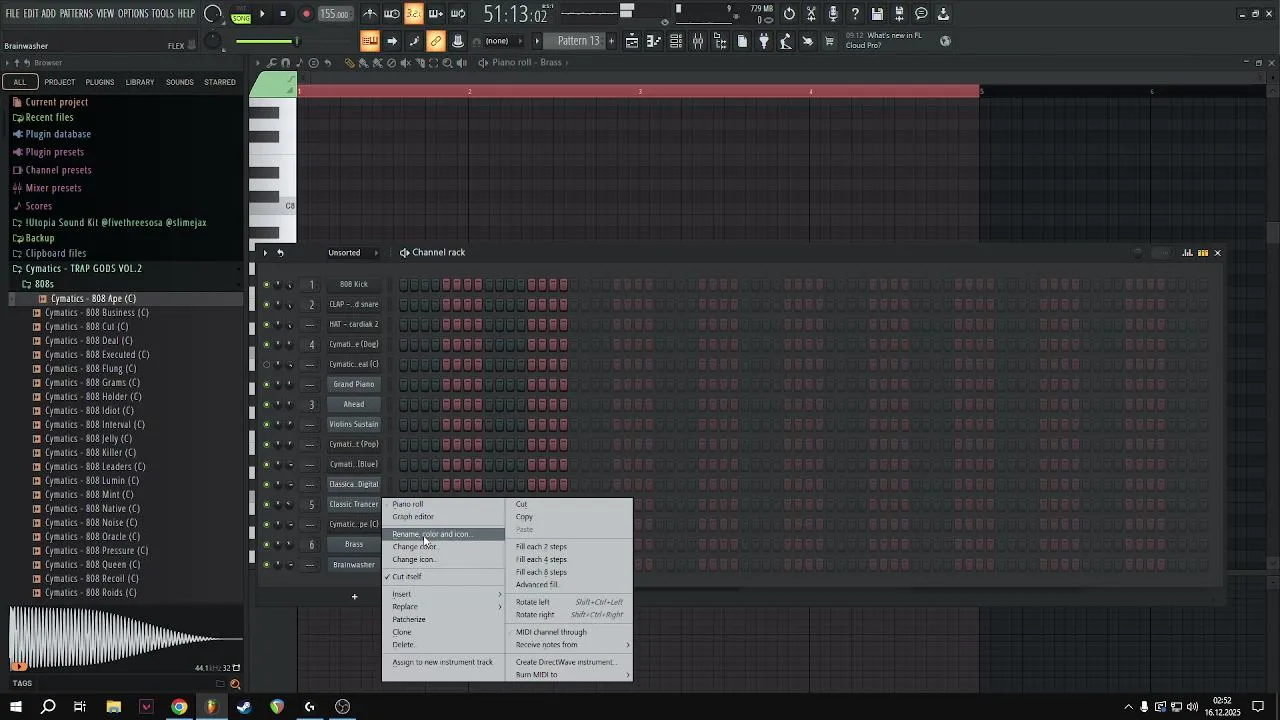Choose 'Fill each 4 steps' in context menu
This screenshot has height=720, width=1280.
(541, 559)
